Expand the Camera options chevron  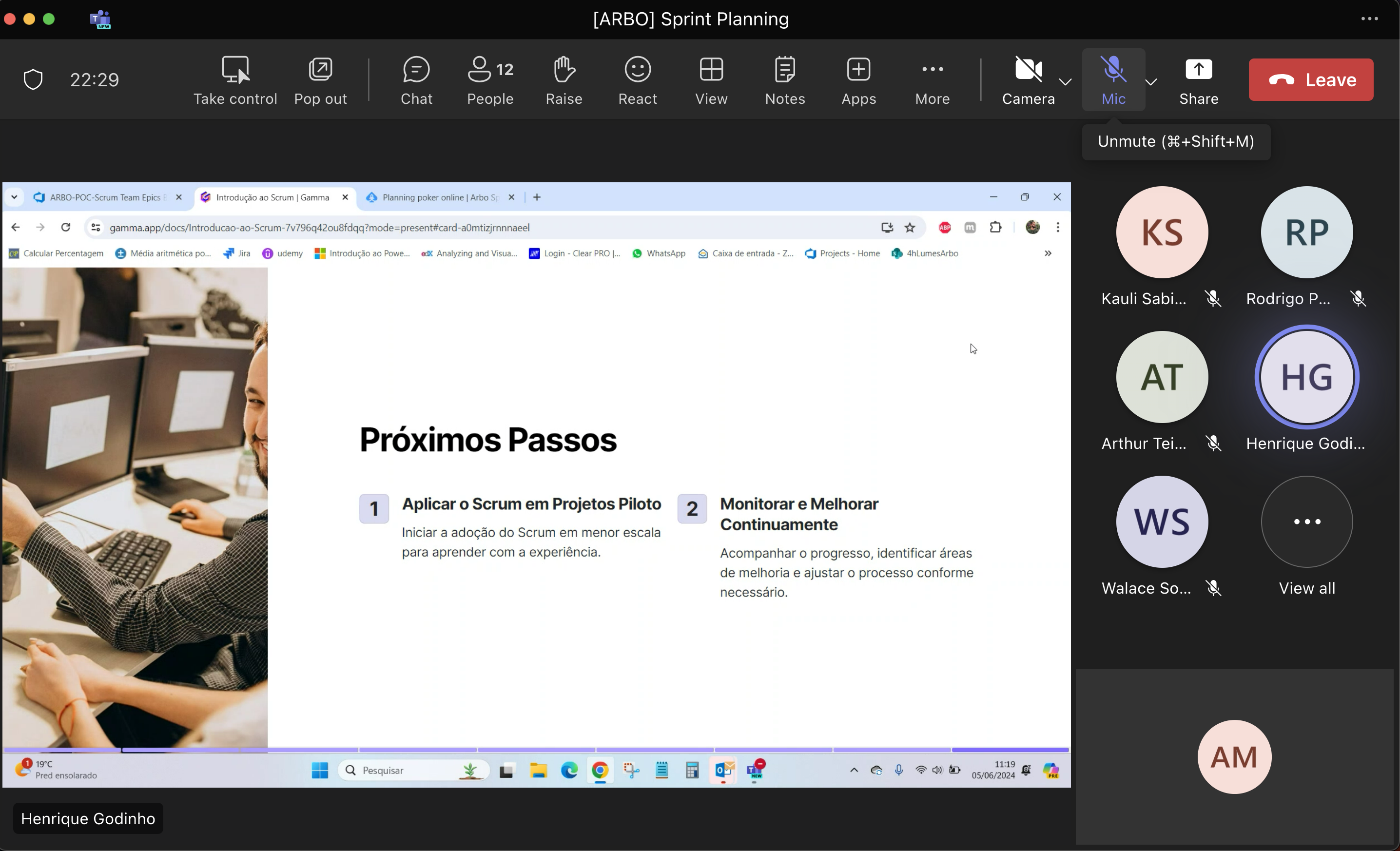[x=1065, y=82]
